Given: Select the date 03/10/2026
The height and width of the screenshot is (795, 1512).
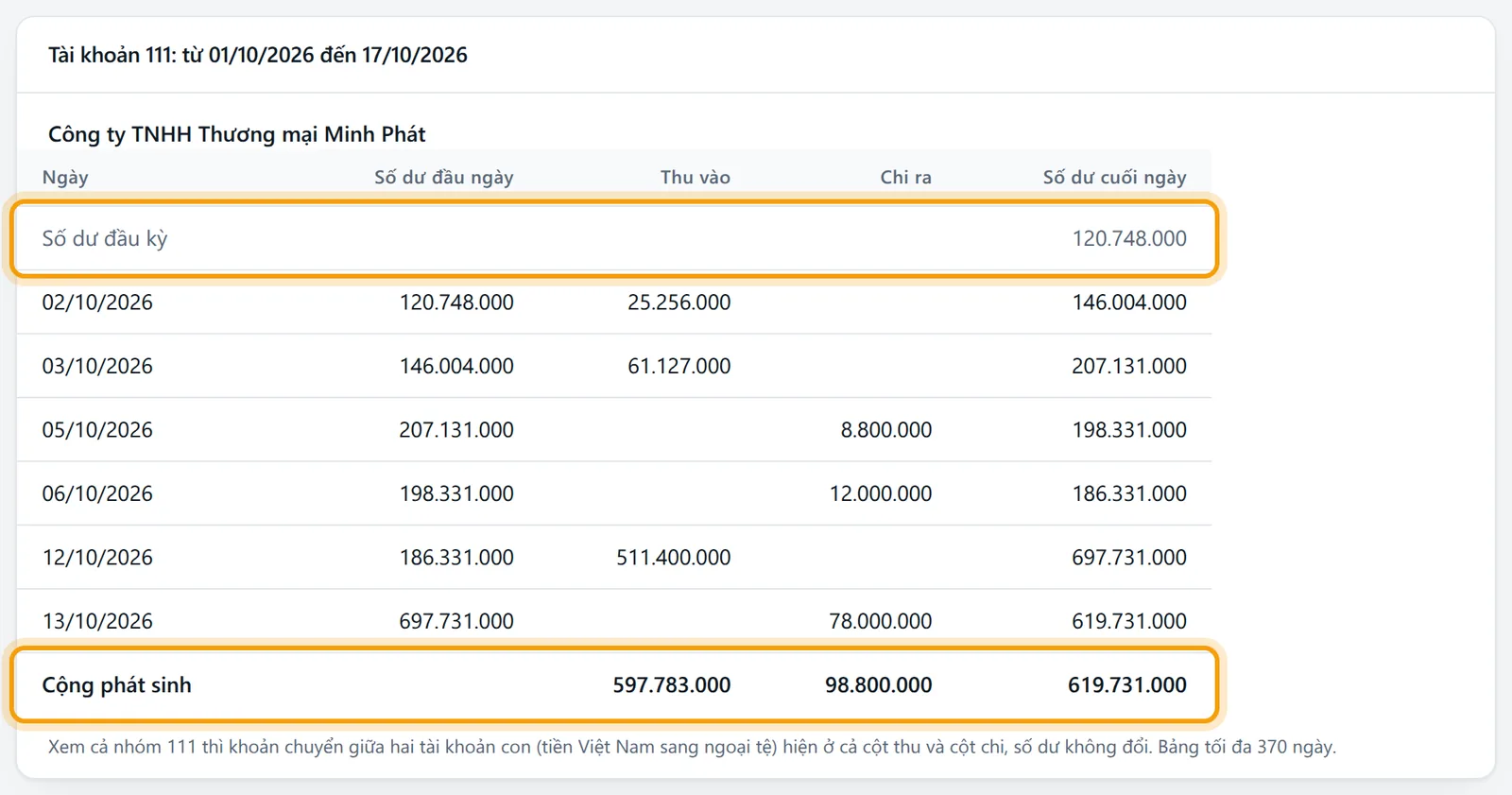Looking at the screenshot, I should [x=97, y=366].
